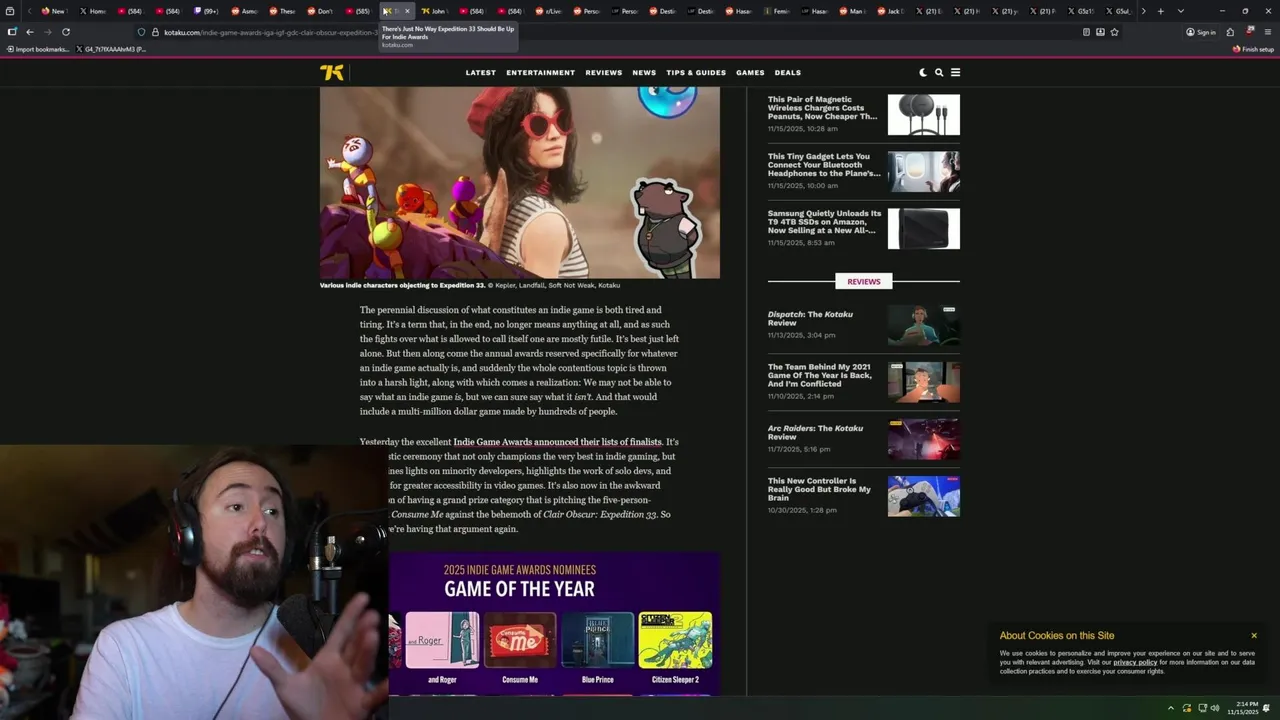Click Finish setup button

1253,49
